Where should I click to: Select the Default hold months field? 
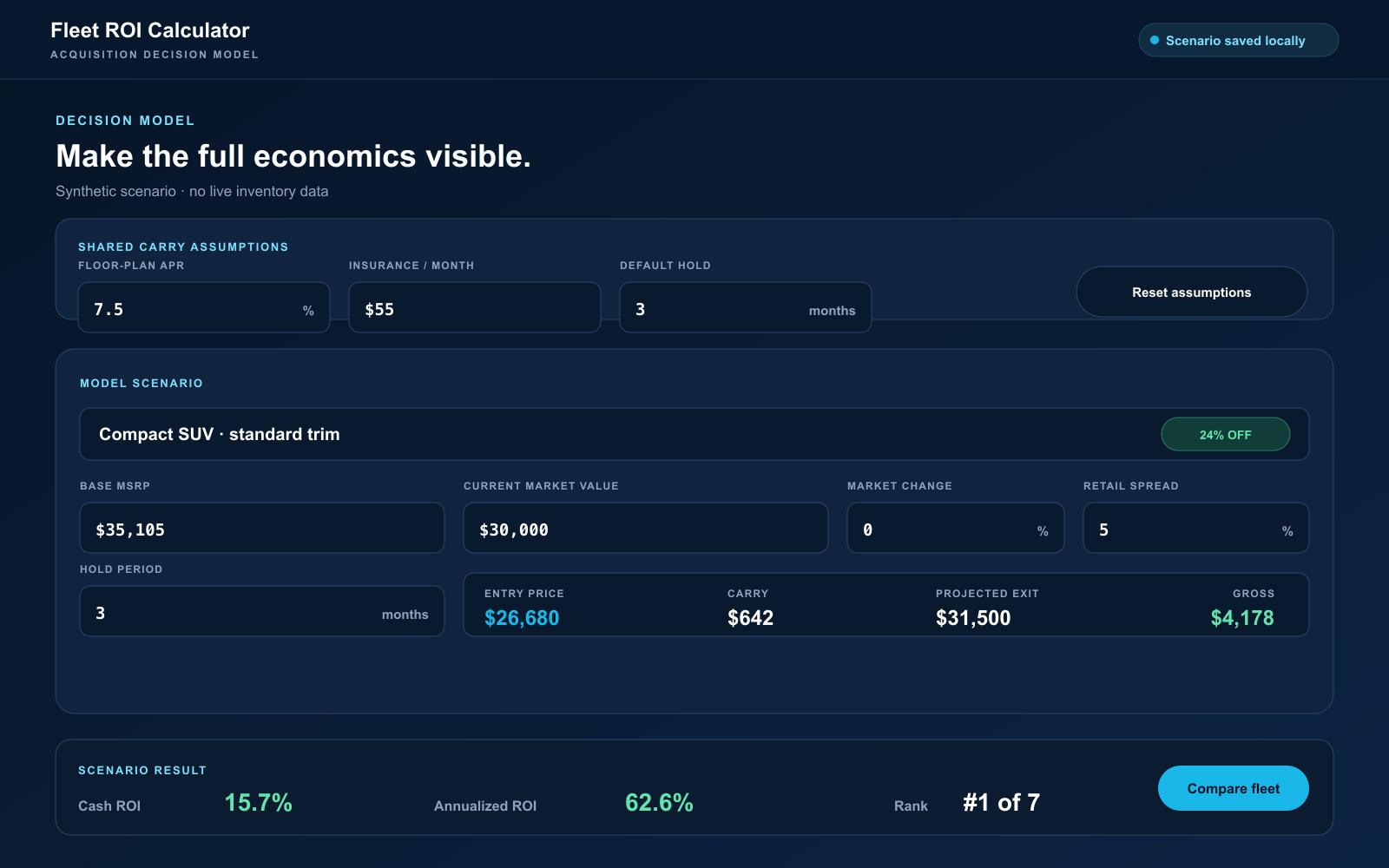point(746,307)
